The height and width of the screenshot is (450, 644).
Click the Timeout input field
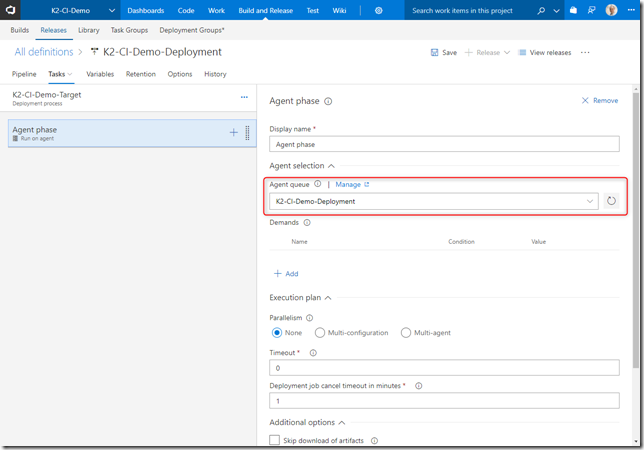444,368
